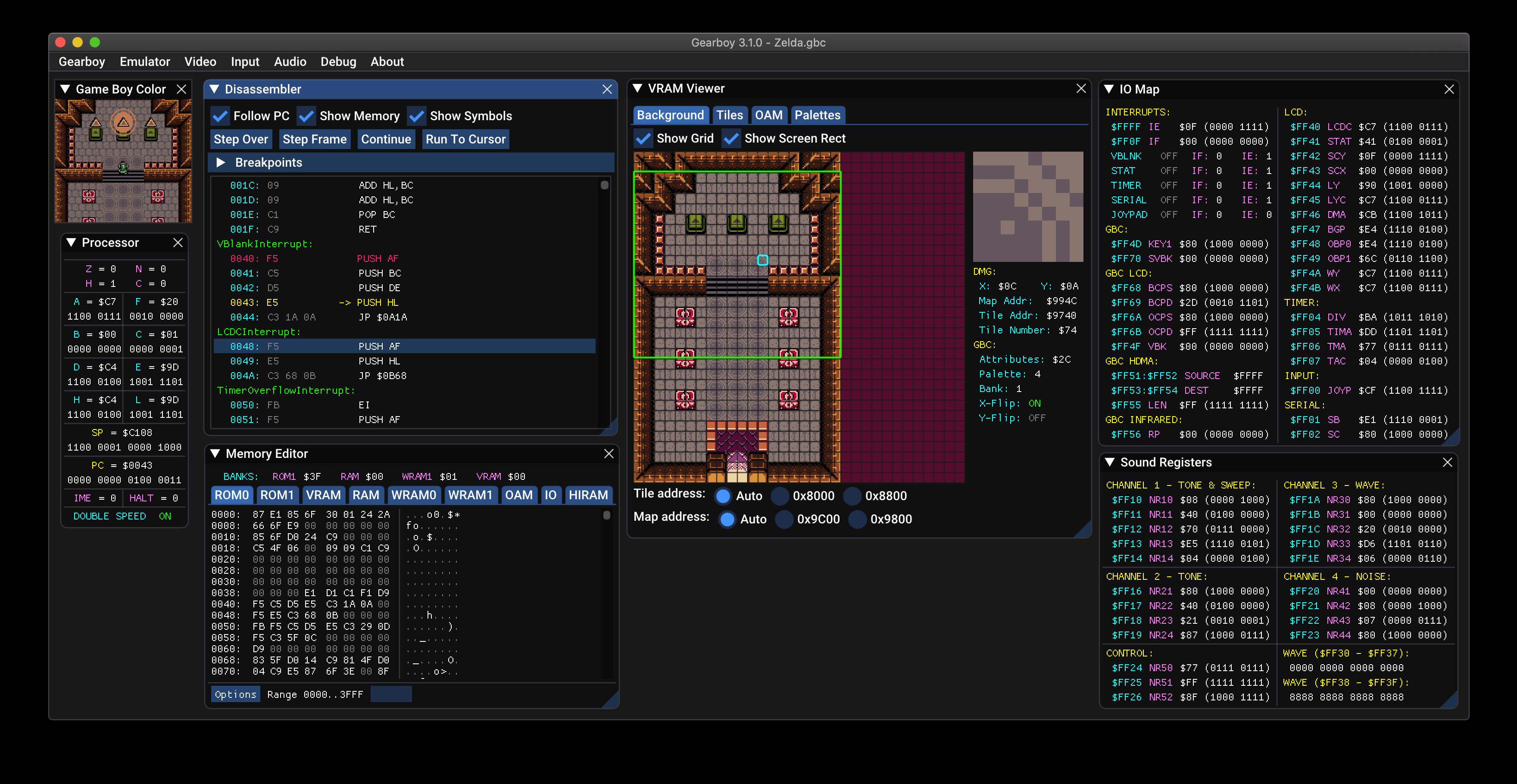Screen dimensions: 1517x784
Task: Open Memory Editor Options button
Action: point(236,694)
